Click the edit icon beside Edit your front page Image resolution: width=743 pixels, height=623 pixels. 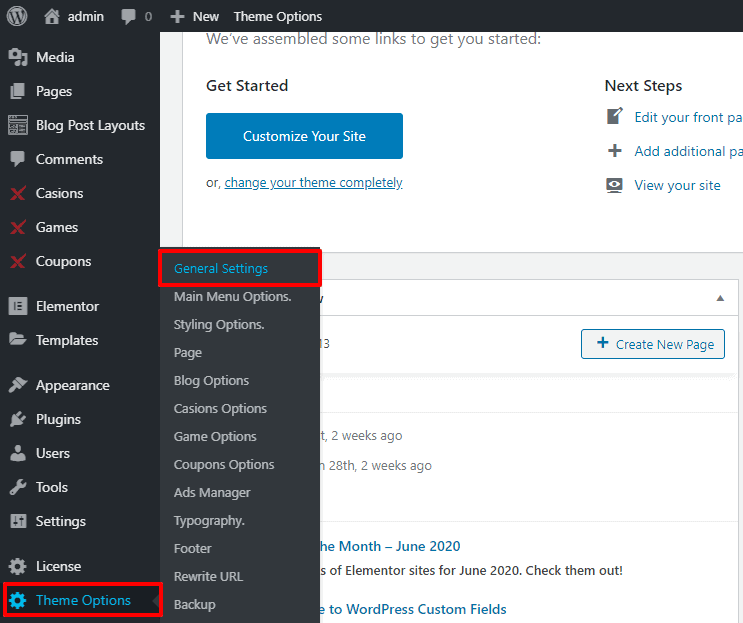(x=615, y=116)
